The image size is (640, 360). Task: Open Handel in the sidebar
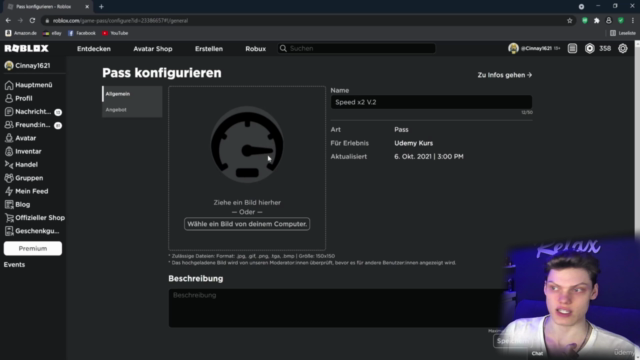[21, 164]
